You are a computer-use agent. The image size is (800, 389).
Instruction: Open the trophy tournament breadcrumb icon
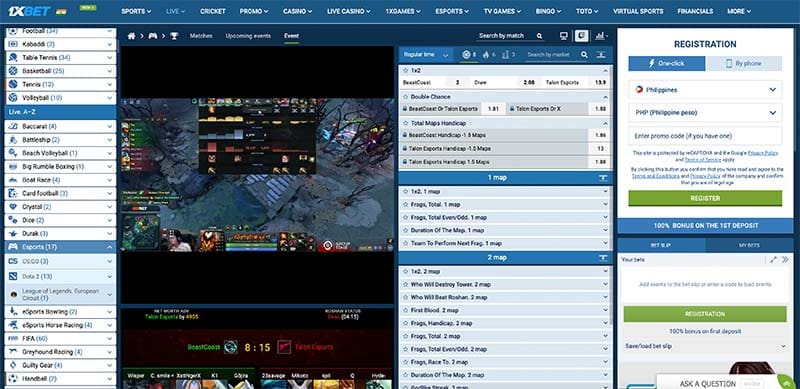pos(174,36)
